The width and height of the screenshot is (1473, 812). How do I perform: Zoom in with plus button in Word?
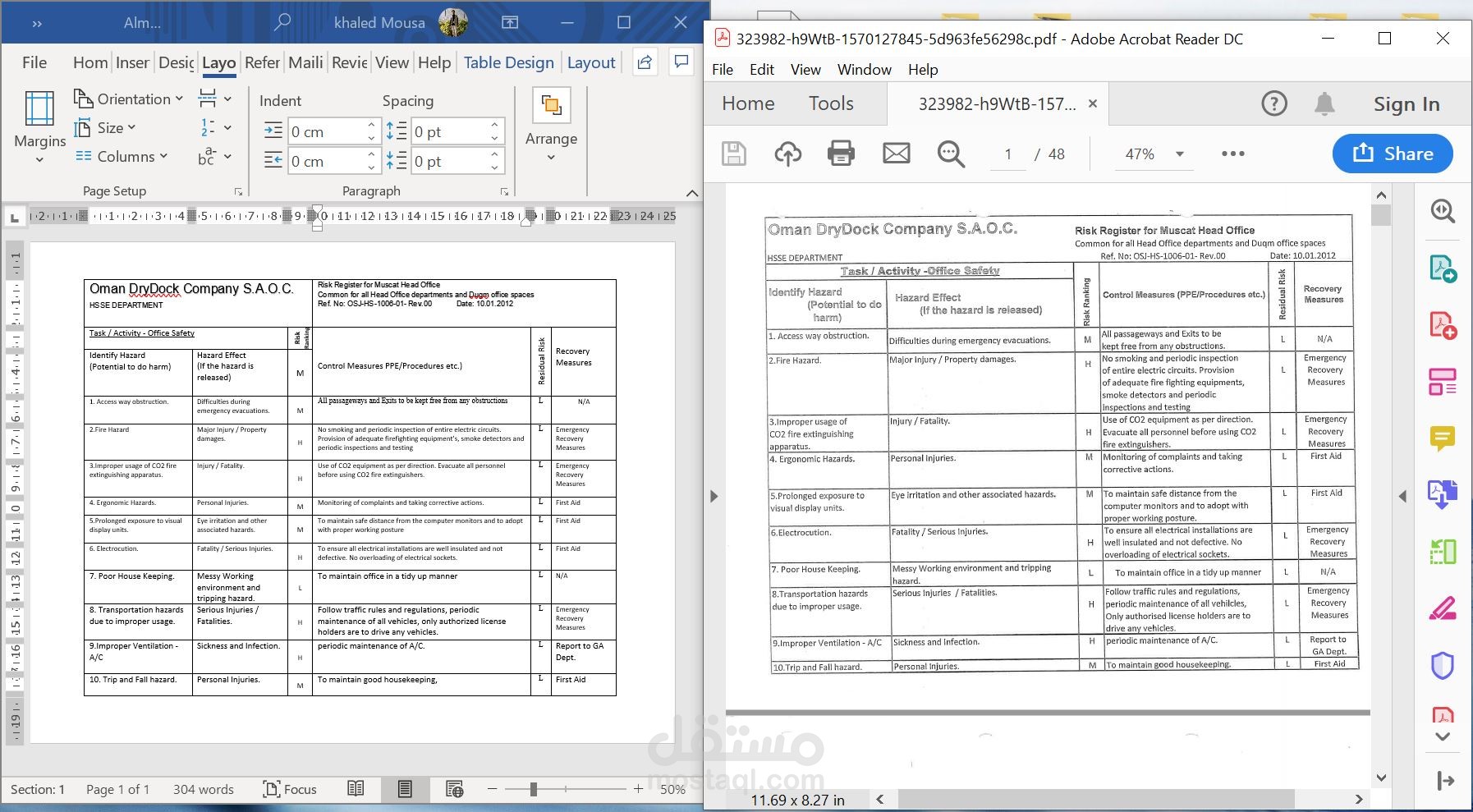(x=638, y=789)
